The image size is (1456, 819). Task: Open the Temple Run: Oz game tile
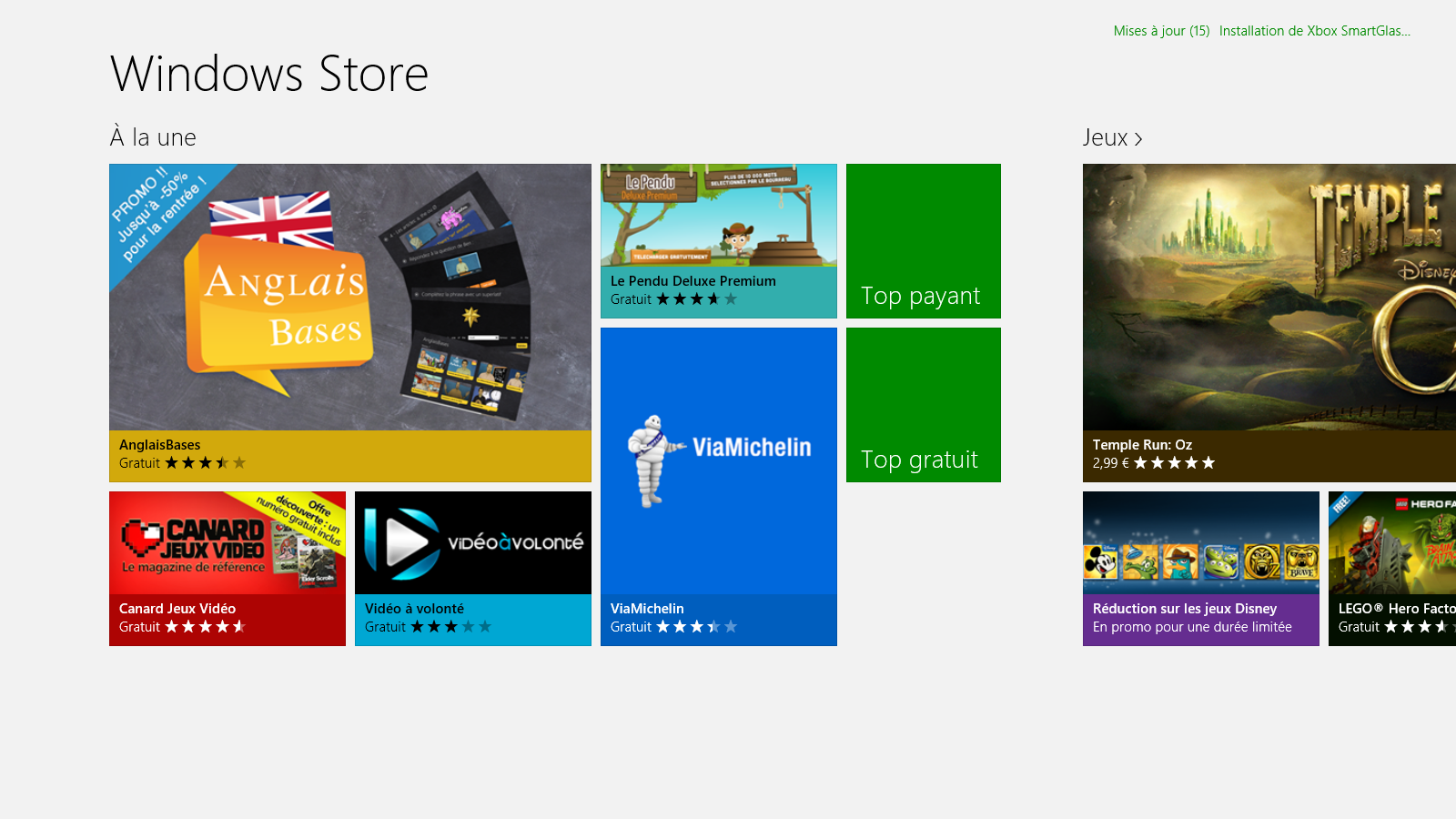point(1269,323)
